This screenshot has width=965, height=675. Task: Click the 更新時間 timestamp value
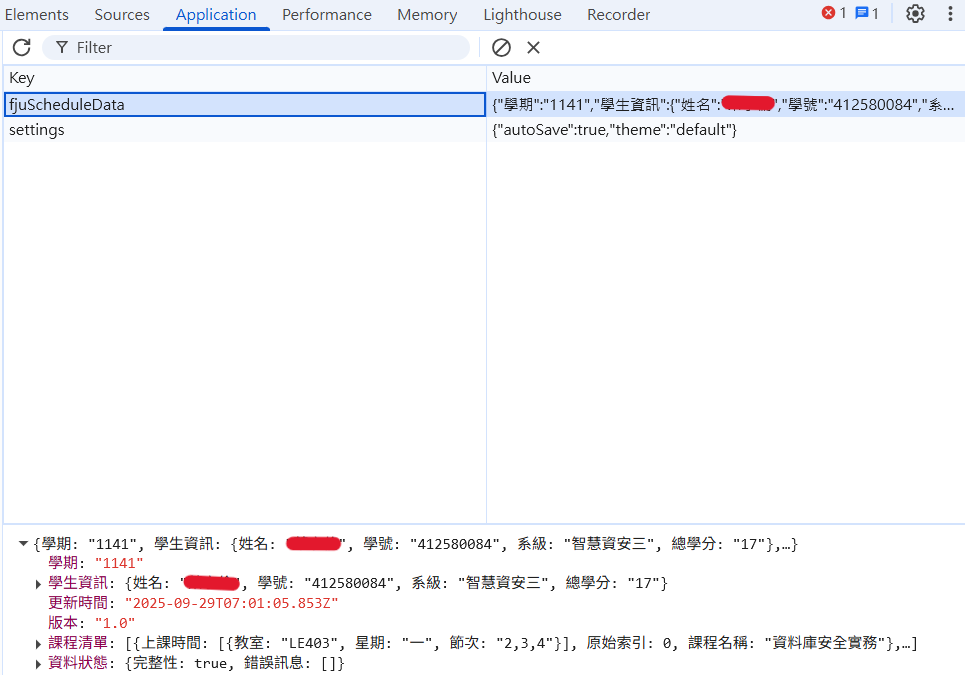click(231, 603)
